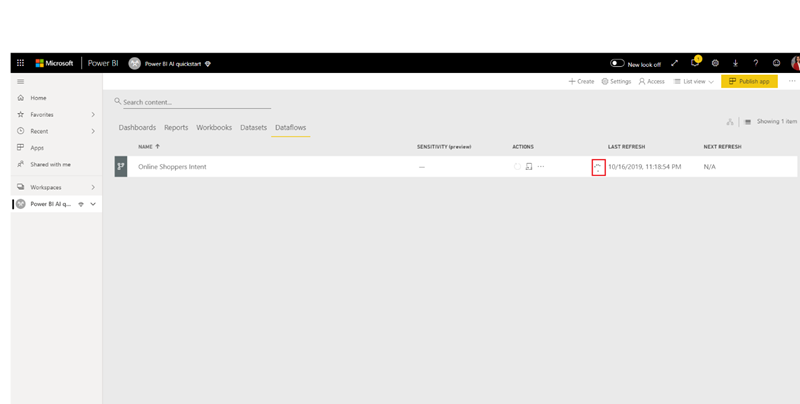
Task: Expand the Favorites flyout chevron
Action: [93, 115]
